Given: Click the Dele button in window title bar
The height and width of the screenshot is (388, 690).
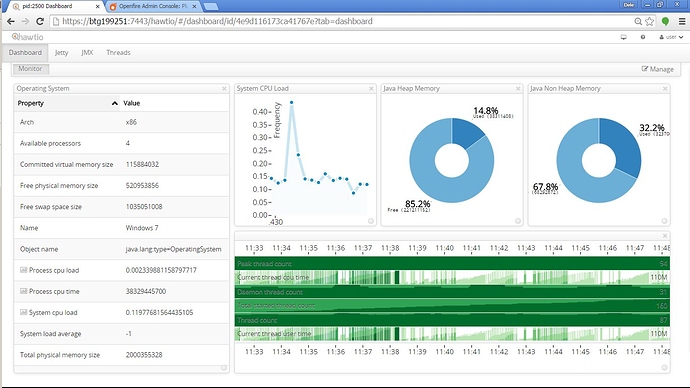Looking at the screenshot, I should (x=628, y=5).
